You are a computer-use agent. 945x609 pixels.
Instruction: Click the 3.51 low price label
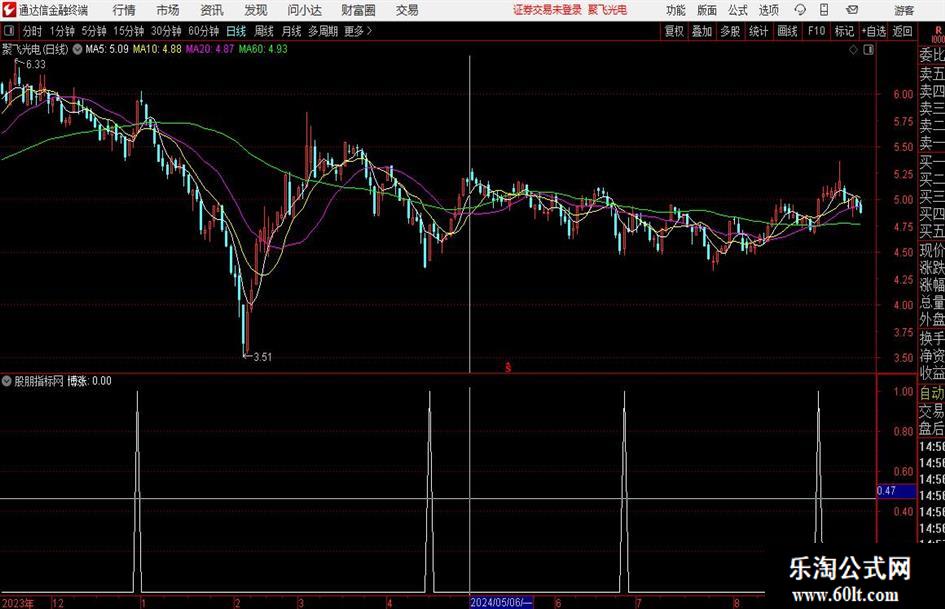[263, 357]
